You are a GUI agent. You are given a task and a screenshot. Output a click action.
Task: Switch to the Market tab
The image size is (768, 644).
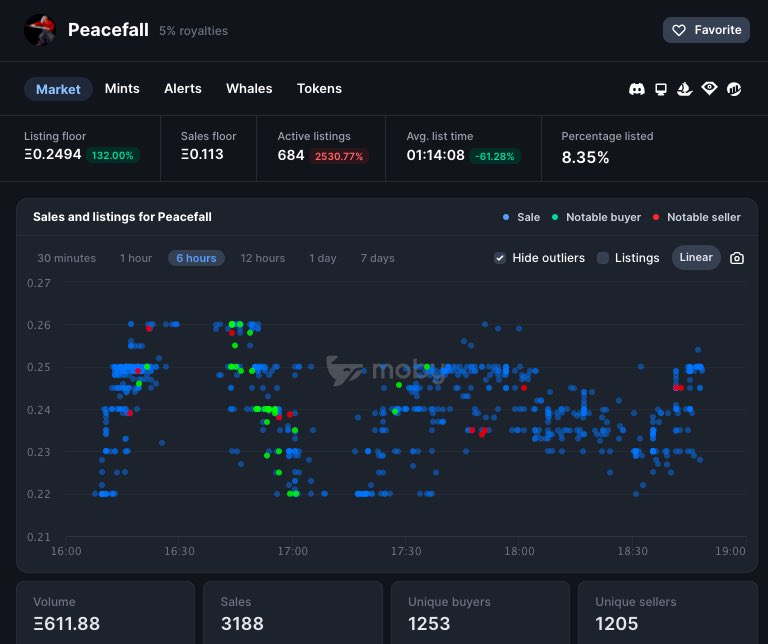[58, 89]
